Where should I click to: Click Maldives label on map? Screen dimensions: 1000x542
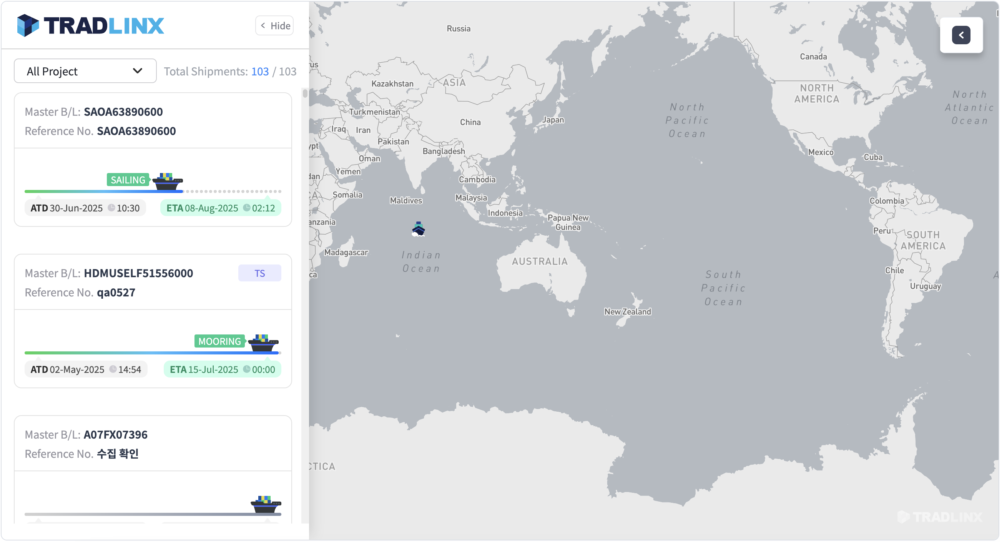click(x=406, y=200)
